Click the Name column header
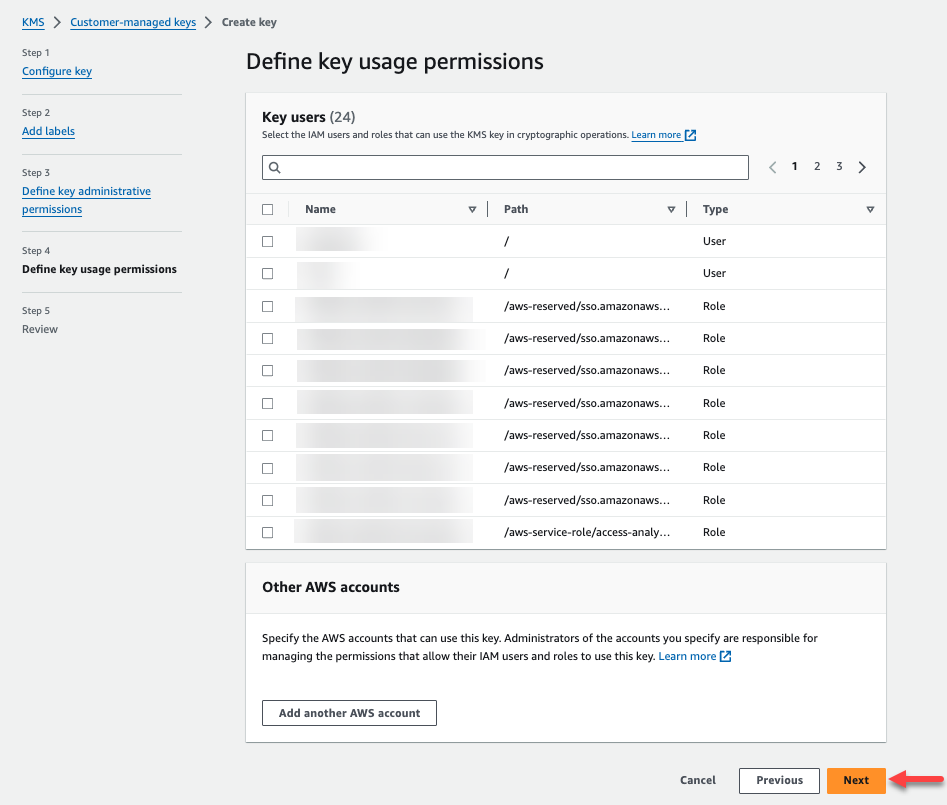The height and width of the screenshot is (805, 947). pos(320,210)
